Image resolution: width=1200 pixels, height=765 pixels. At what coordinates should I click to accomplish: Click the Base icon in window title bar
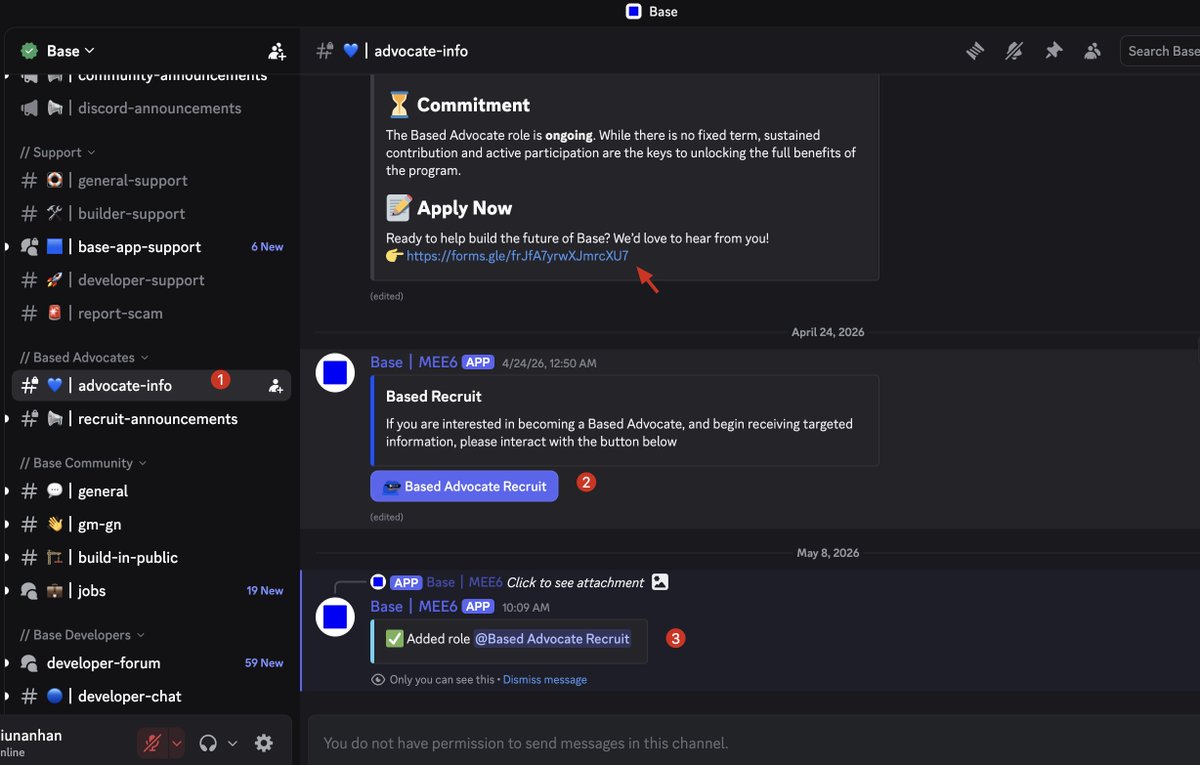633,12
